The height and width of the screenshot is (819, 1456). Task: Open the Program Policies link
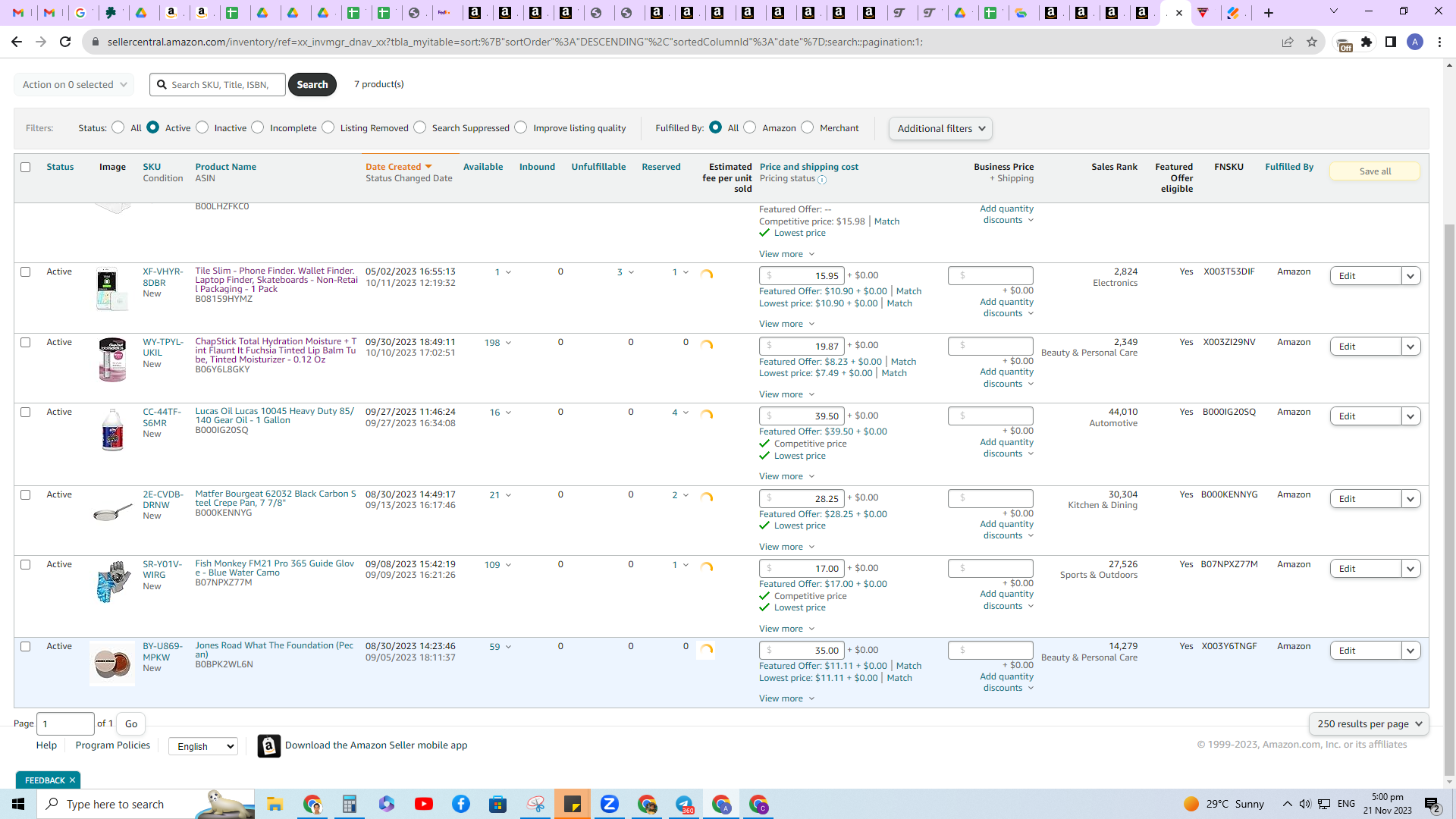(113, 745)
